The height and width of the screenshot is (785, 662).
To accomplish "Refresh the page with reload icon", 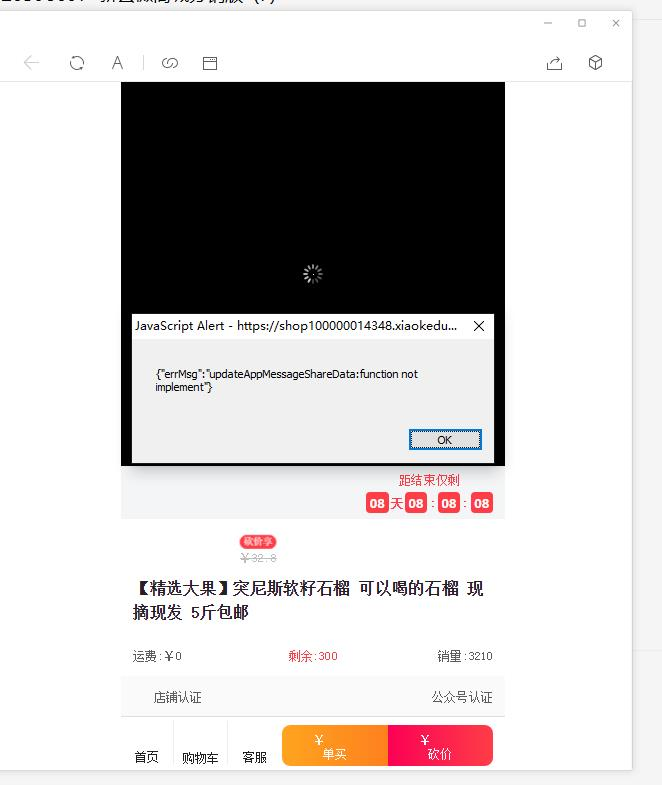I will [x=77, y=63].
